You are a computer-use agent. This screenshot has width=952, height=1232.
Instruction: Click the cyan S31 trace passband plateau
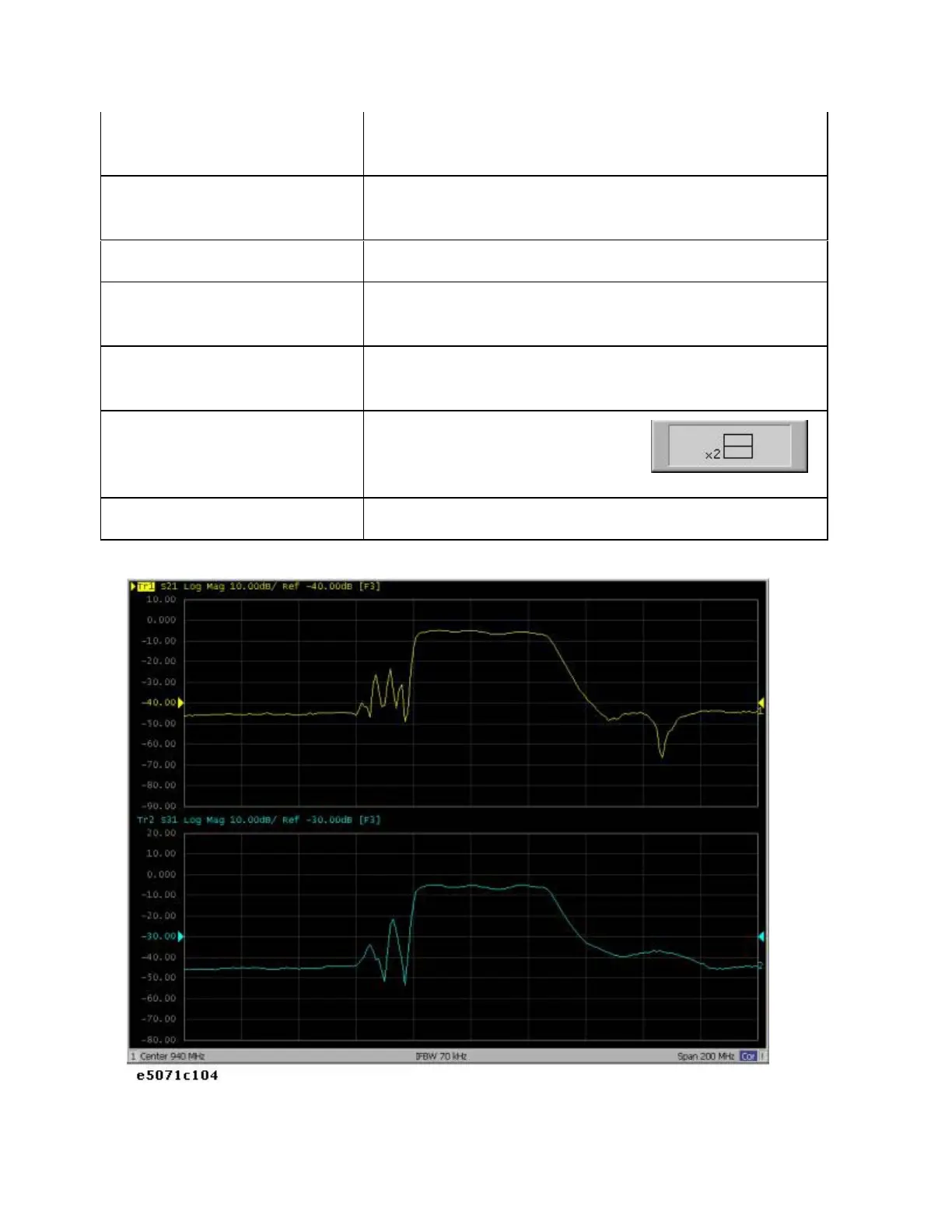pyautogui.click(x=482, y=887)
